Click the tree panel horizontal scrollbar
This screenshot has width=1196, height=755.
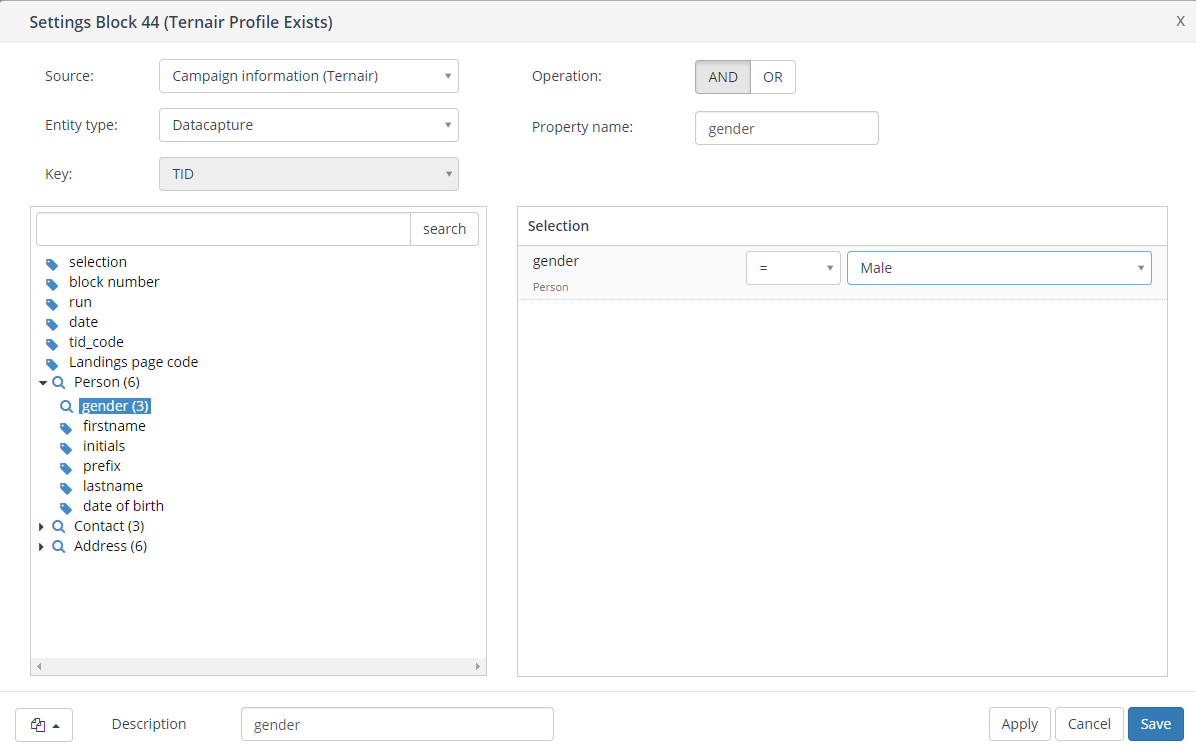[258, 666]
